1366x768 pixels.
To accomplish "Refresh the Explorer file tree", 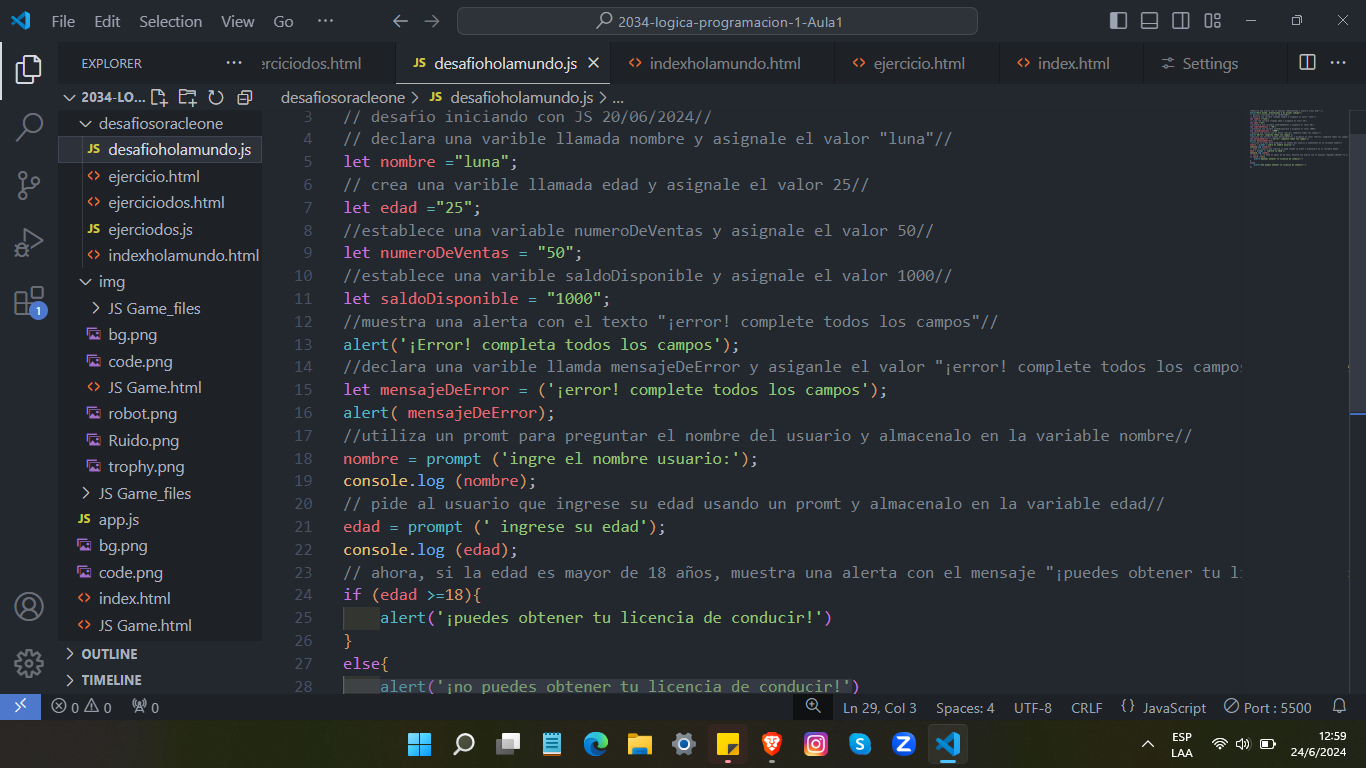I will coord(216,97).
